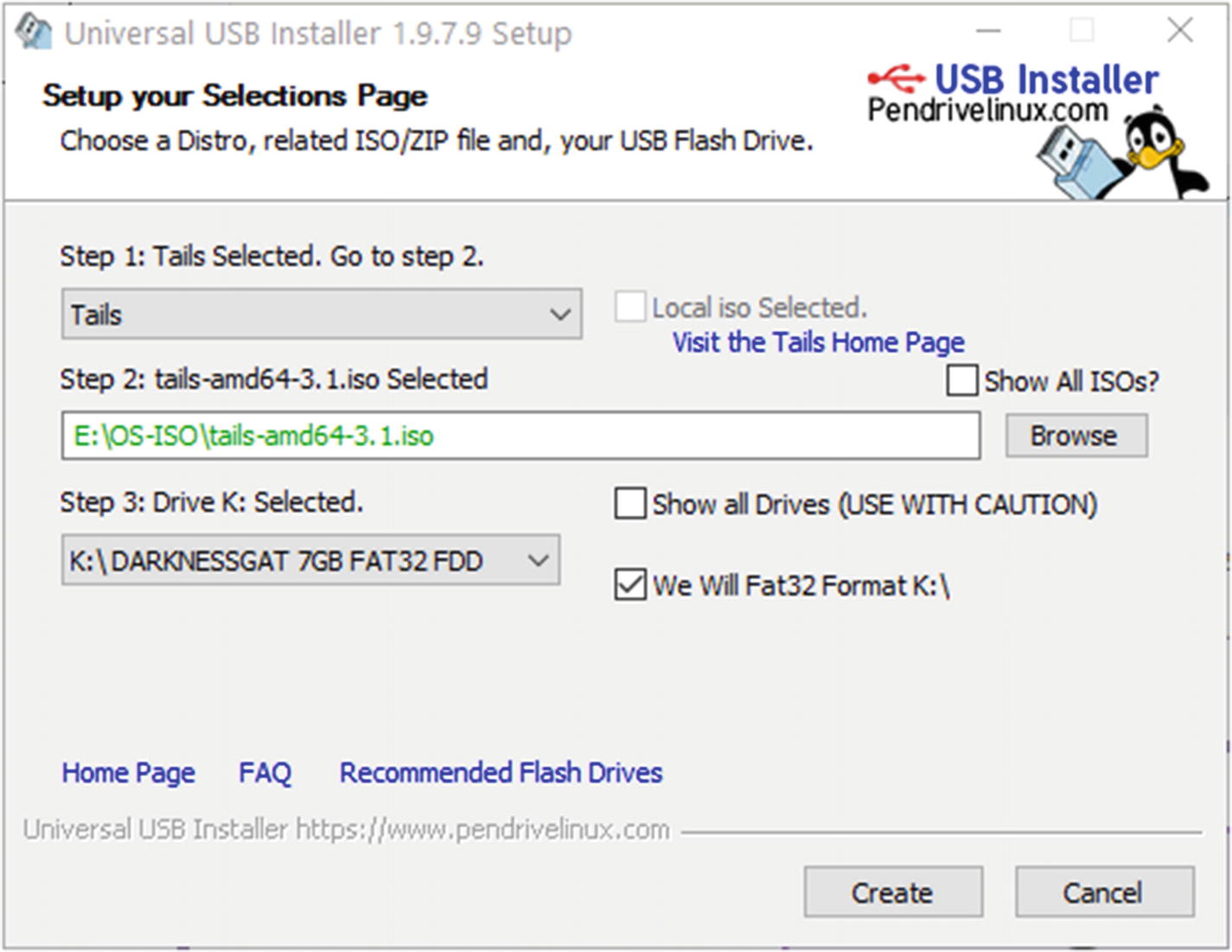Screen dimensions: 1232x952
Task: Uncheck We Will Fat32 Format K:\
Action: [x=629, y=585]
